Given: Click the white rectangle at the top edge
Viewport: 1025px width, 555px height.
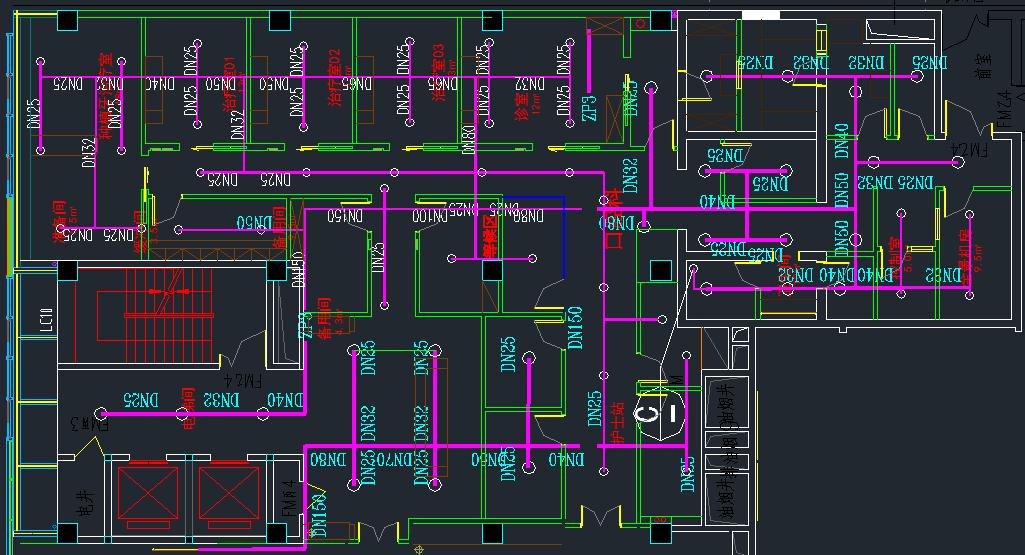Looking at the screenshot, I should [761, 14].
